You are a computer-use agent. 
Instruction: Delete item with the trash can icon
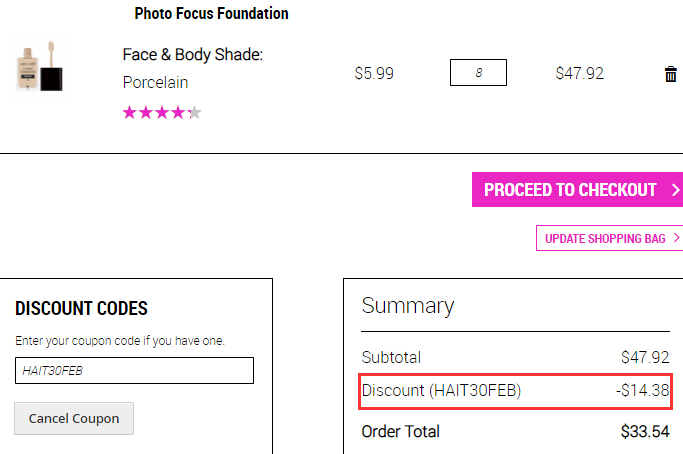(671, 74)
